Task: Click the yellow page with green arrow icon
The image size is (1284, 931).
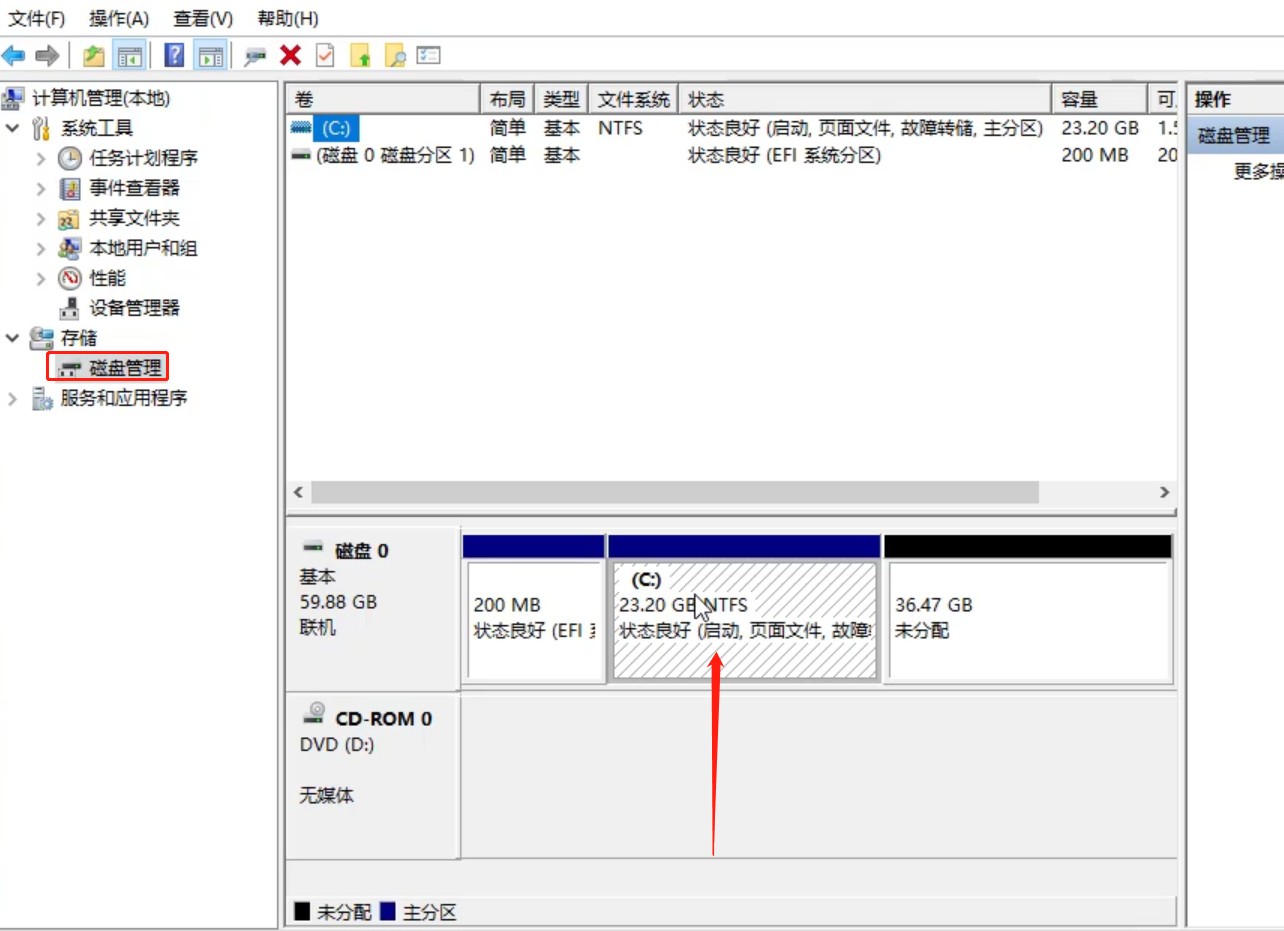Action: [360, 55]
